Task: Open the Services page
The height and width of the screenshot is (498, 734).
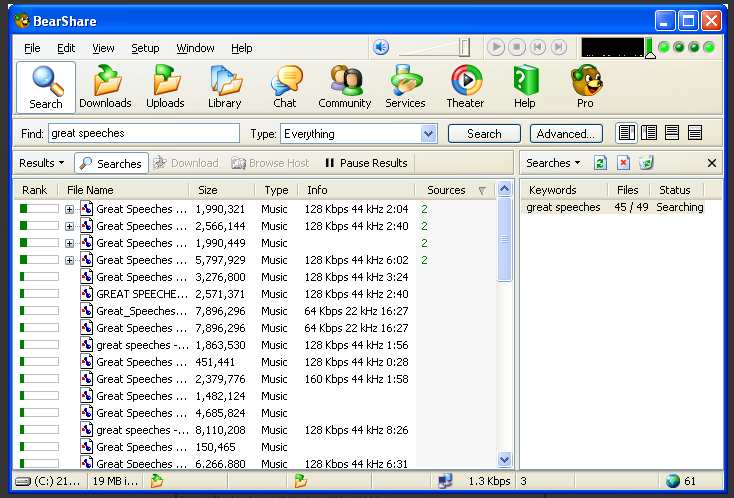Action: (405, 88)
